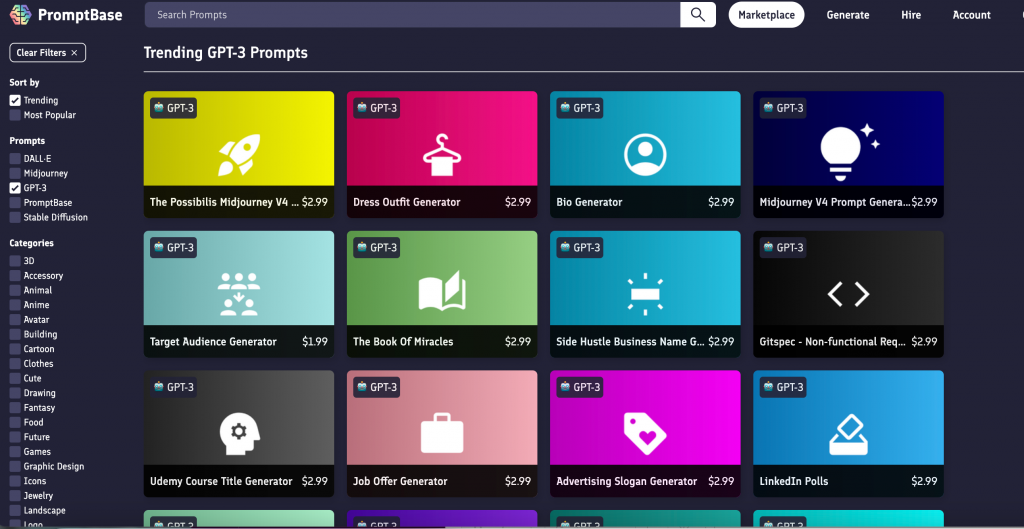1024x529 pixels.
Task: Check the PromptBase prompts filter
Action: [x=15, y=202]
